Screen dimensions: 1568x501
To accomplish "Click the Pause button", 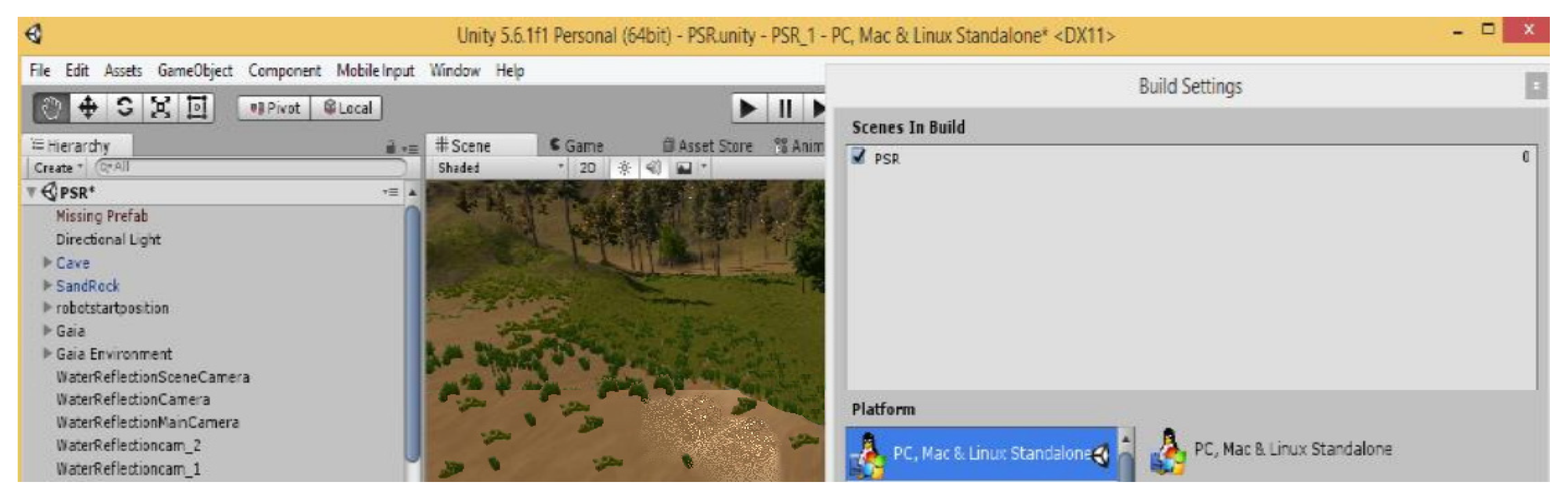I will [784, 109].
